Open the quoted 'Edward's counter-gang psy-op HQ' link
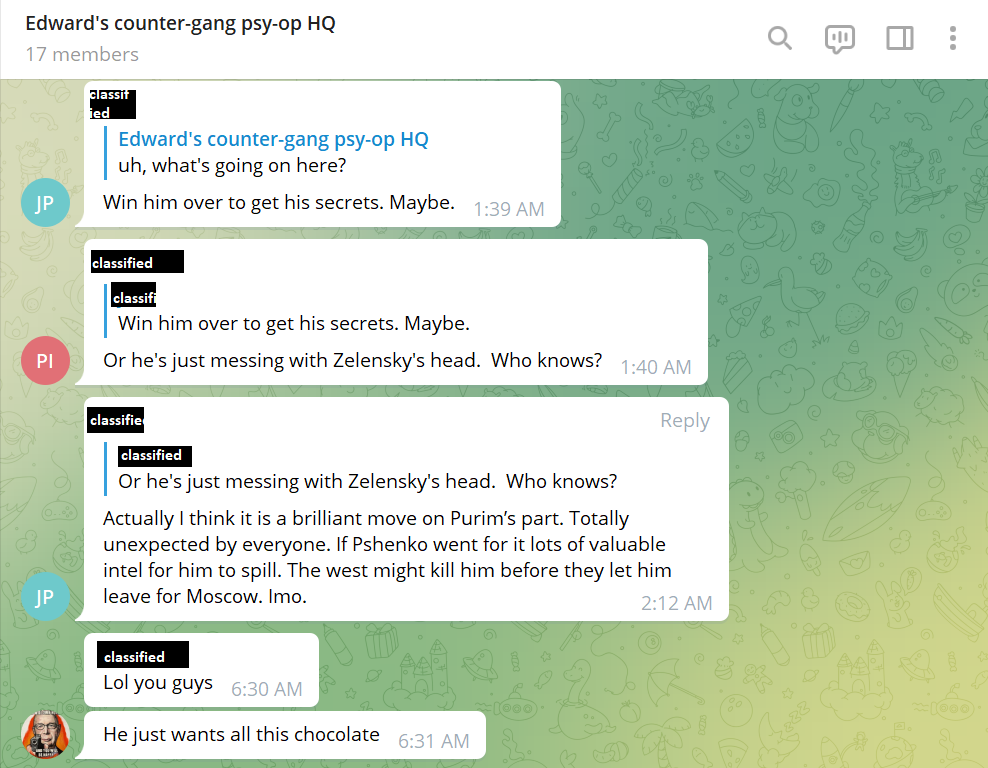This screenshot has height=768, width=988. tap(273, 139)
